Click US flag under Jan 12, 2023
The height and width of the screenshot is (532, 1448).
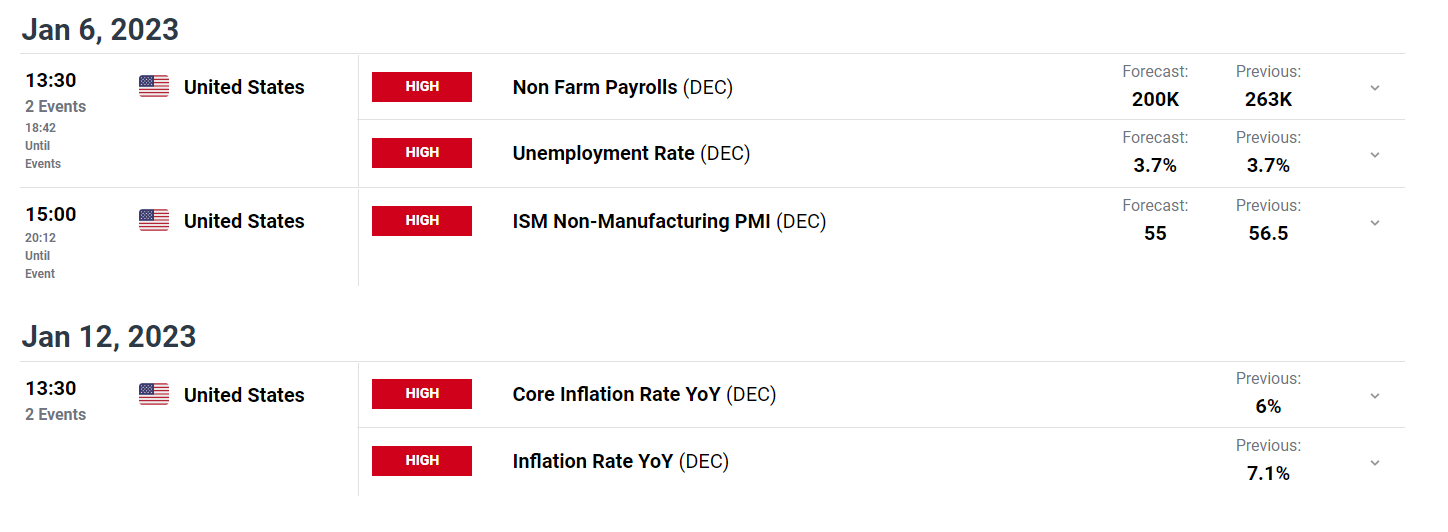point(154,395)
